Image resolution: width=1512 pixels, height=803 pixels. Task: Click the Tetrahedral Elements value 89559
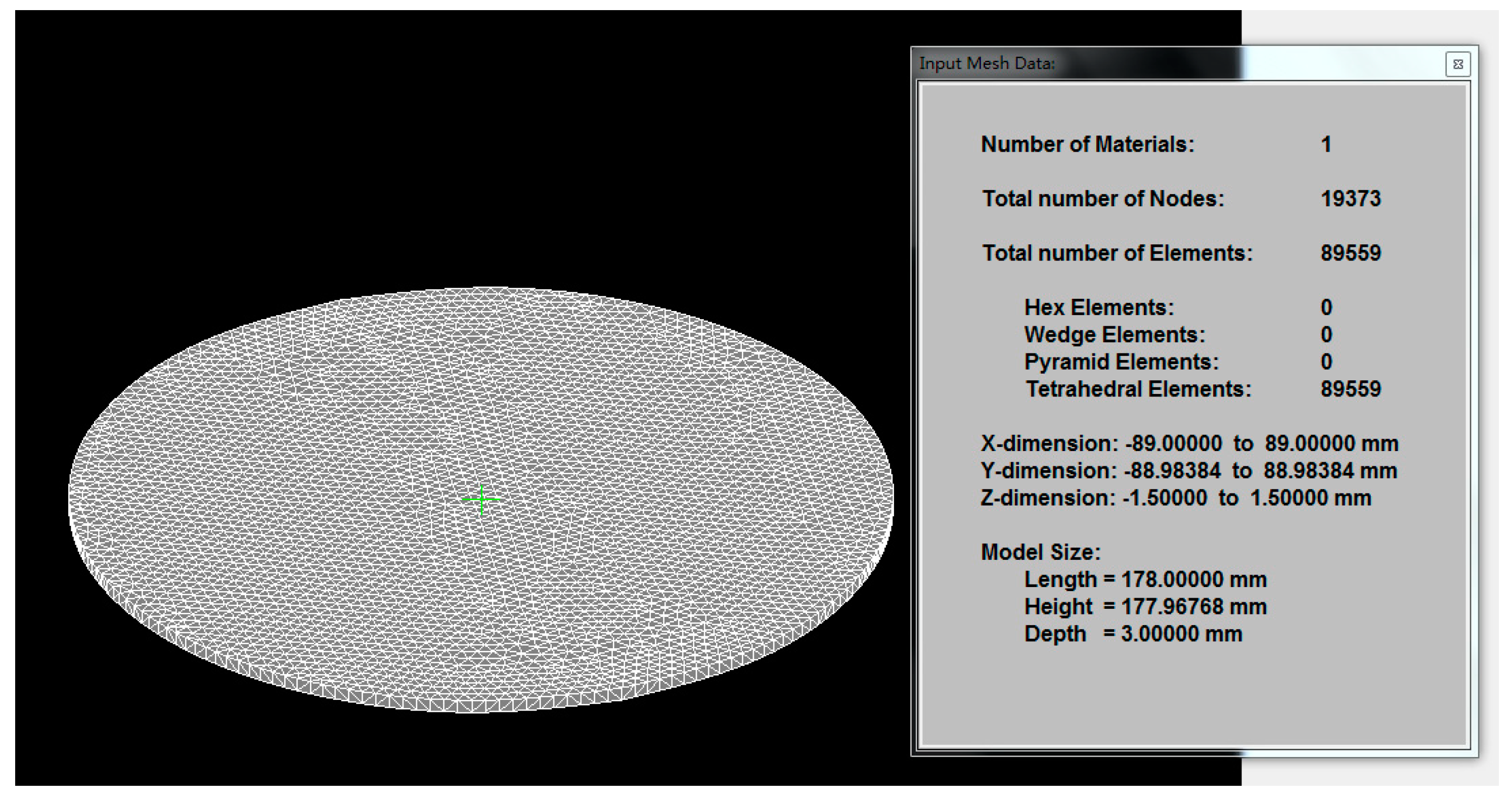point(1351,389)
